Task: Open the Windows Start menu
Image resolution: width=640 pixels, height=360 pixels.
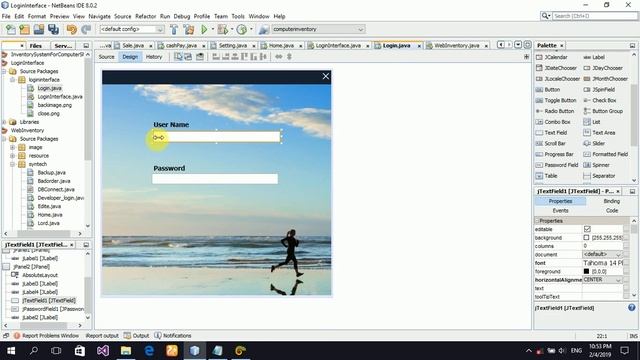Action: pyautogui.click(x=11, y=351)
